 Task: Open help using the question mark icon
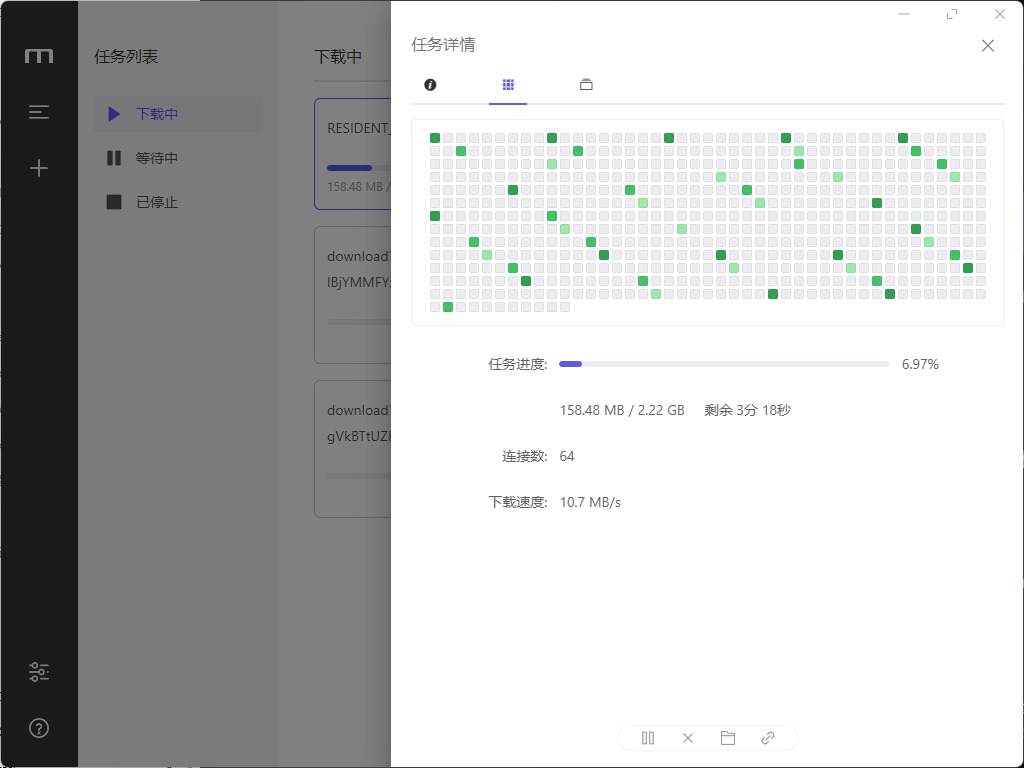(39, 728)
